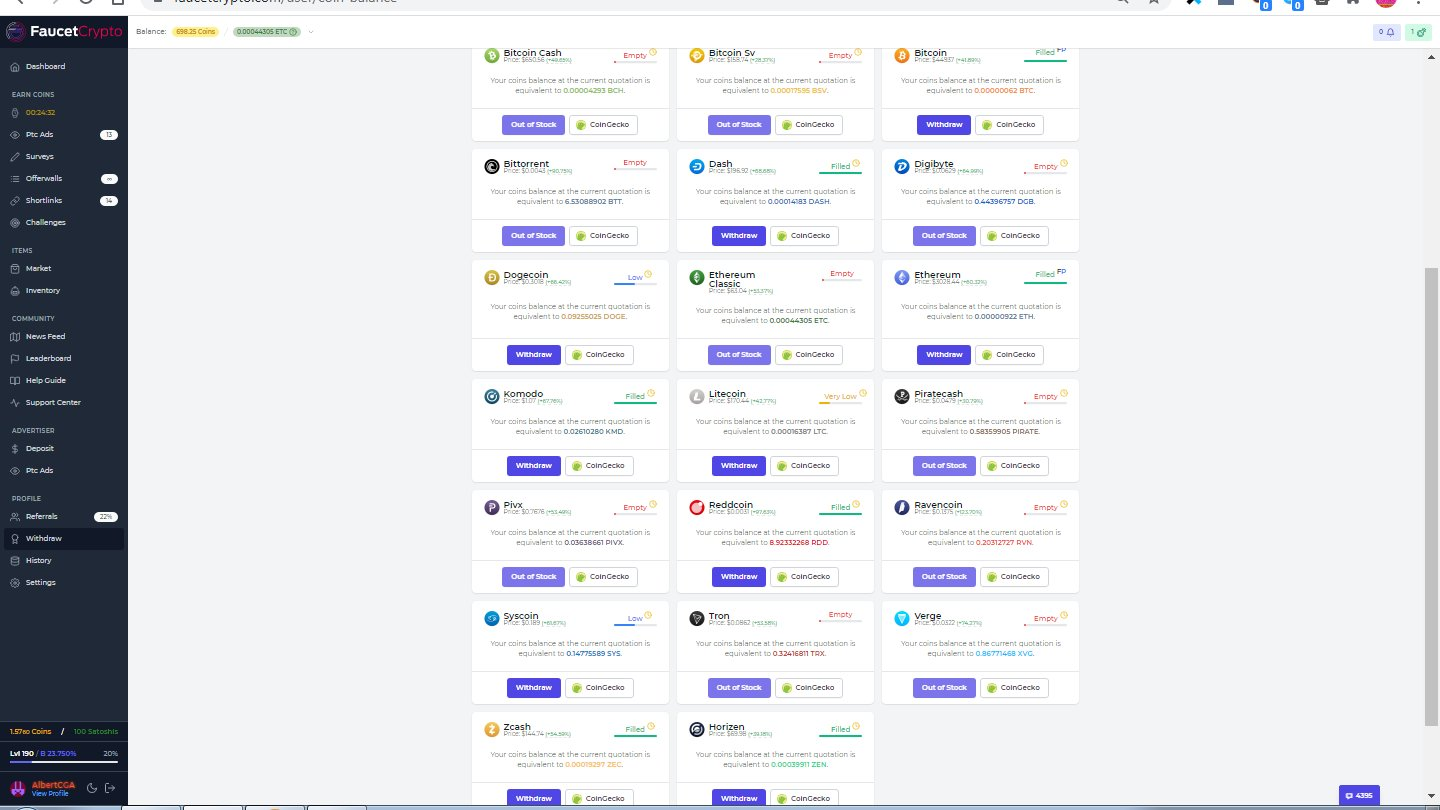Click the Horizen coin logo
This screenshot has height=810, width=1440.
tap(697, 730)
